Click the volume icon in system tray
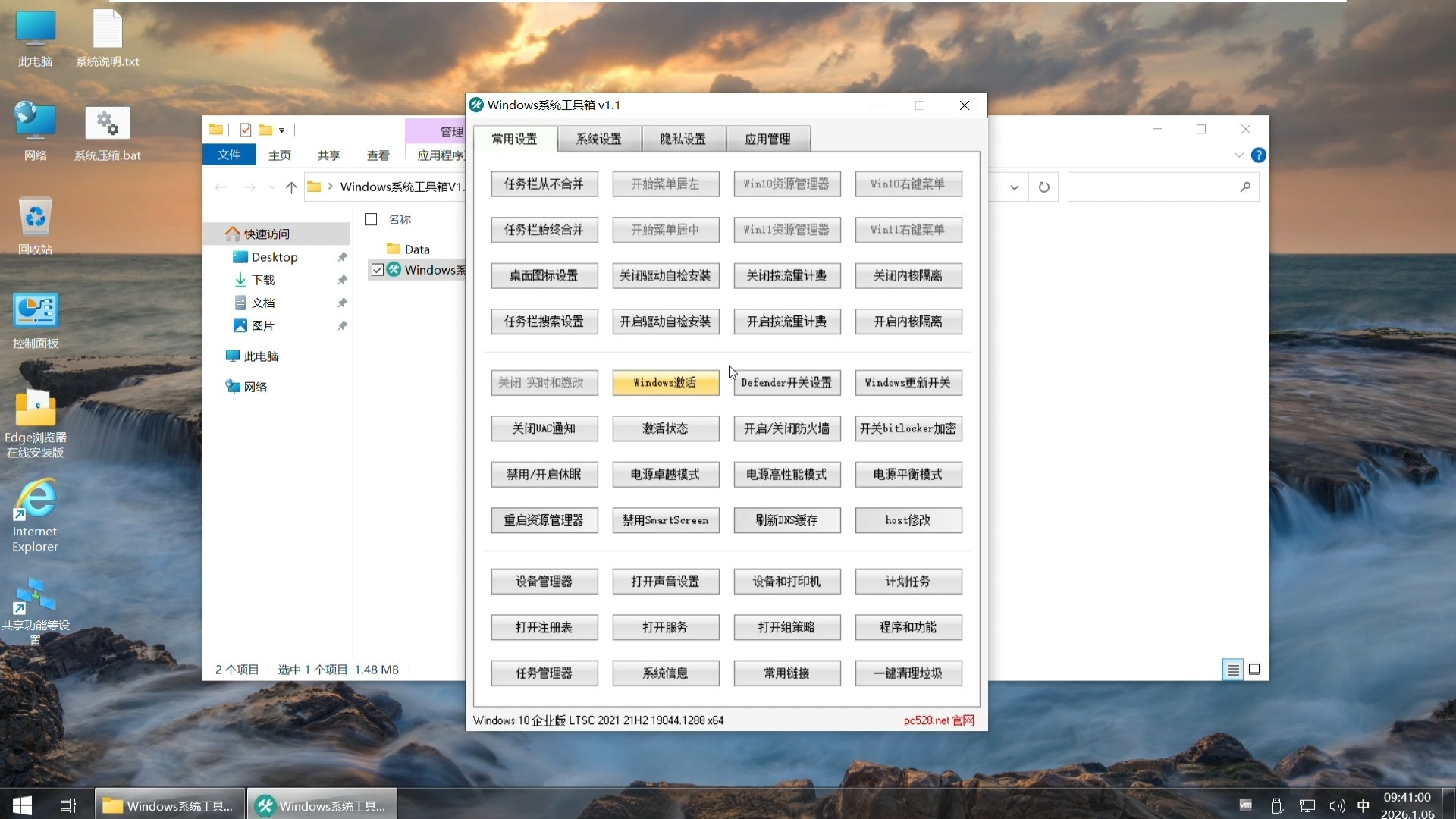The image size is (1456, 819). (1337, 806)
